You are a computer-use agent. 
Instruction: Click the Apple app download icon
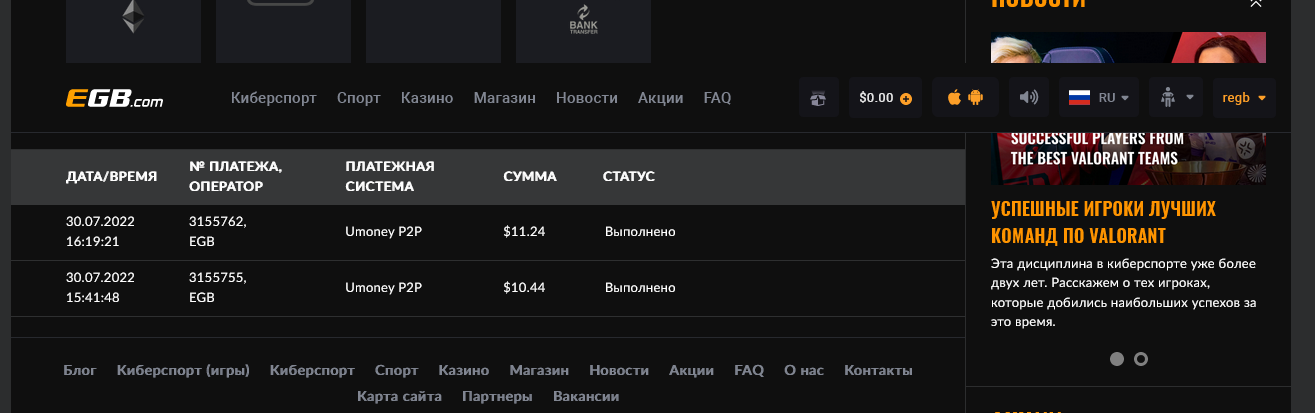[x=954, y=98]
